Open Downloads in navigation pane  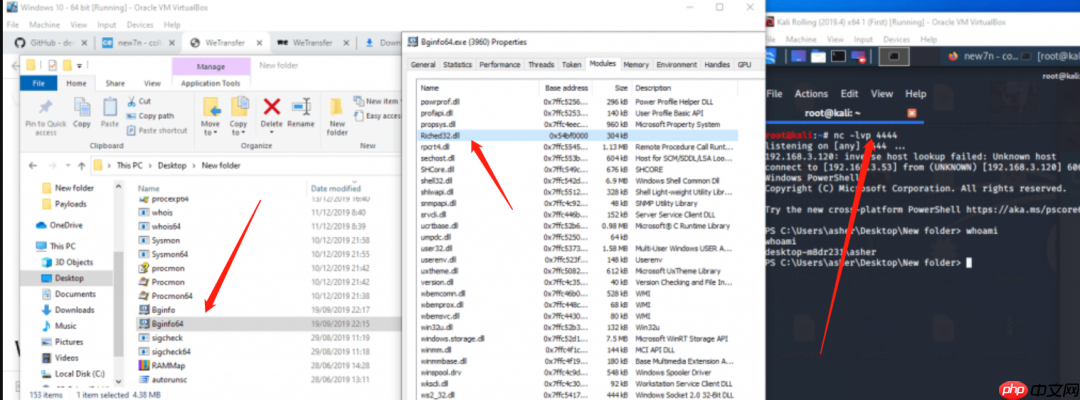[73, 310]
